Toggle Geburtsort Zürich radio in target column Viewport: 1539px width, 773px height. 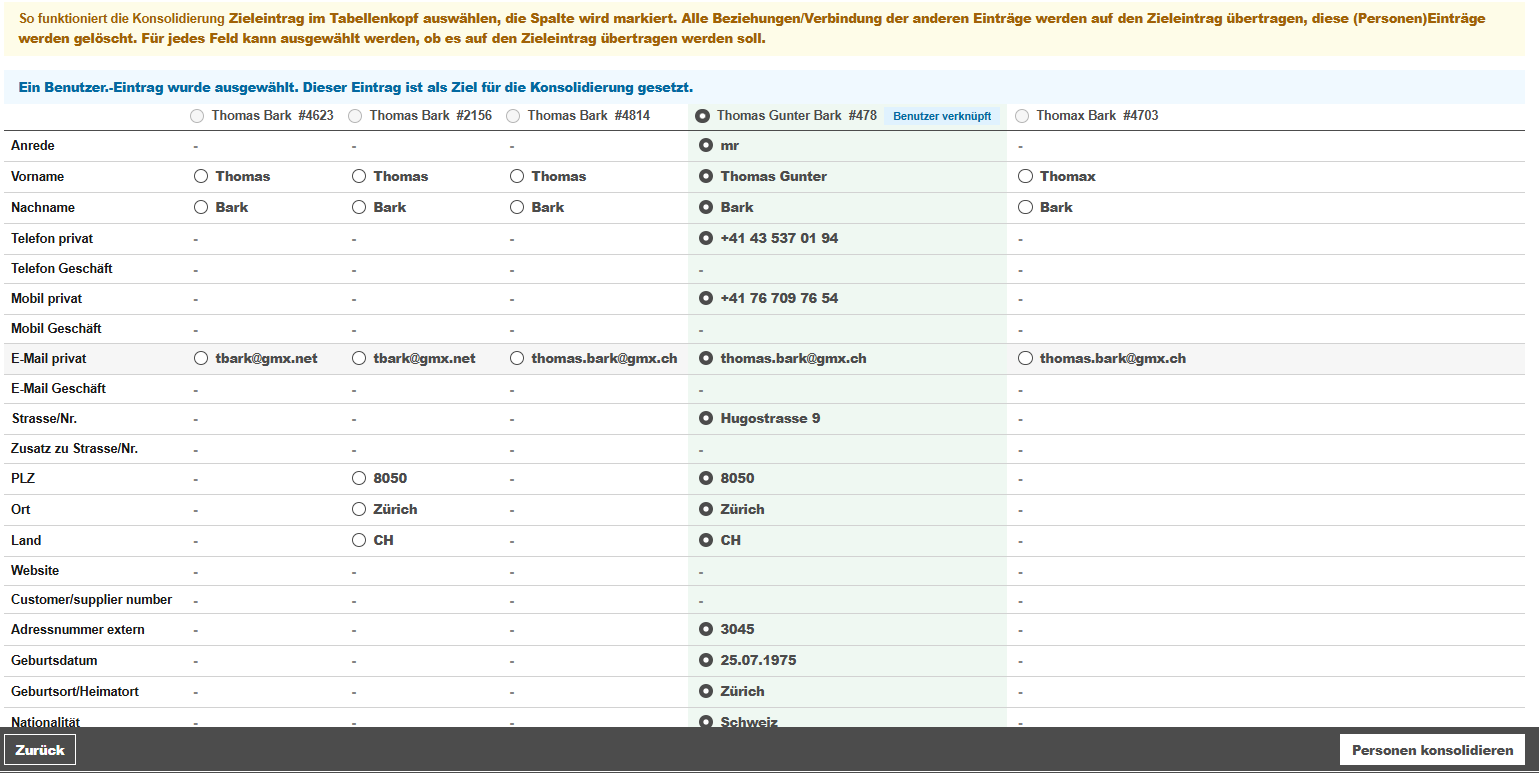click(x=706, y=691)
